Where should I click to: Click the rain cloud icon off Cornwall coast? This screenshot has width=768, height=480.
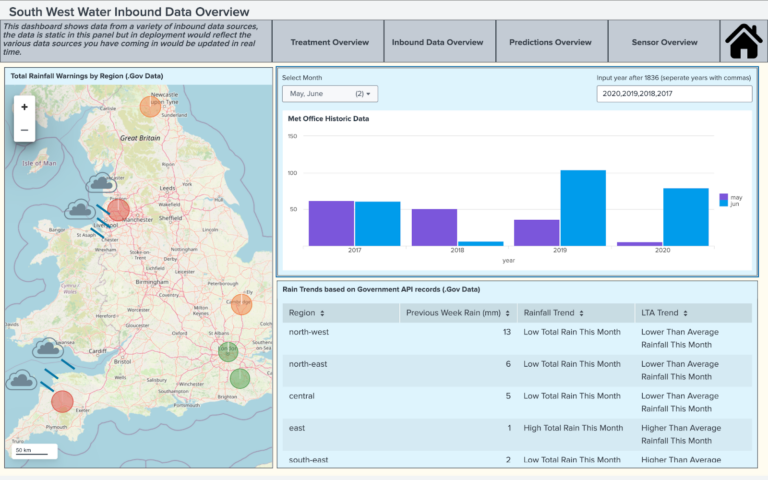[x=21, y=380]
